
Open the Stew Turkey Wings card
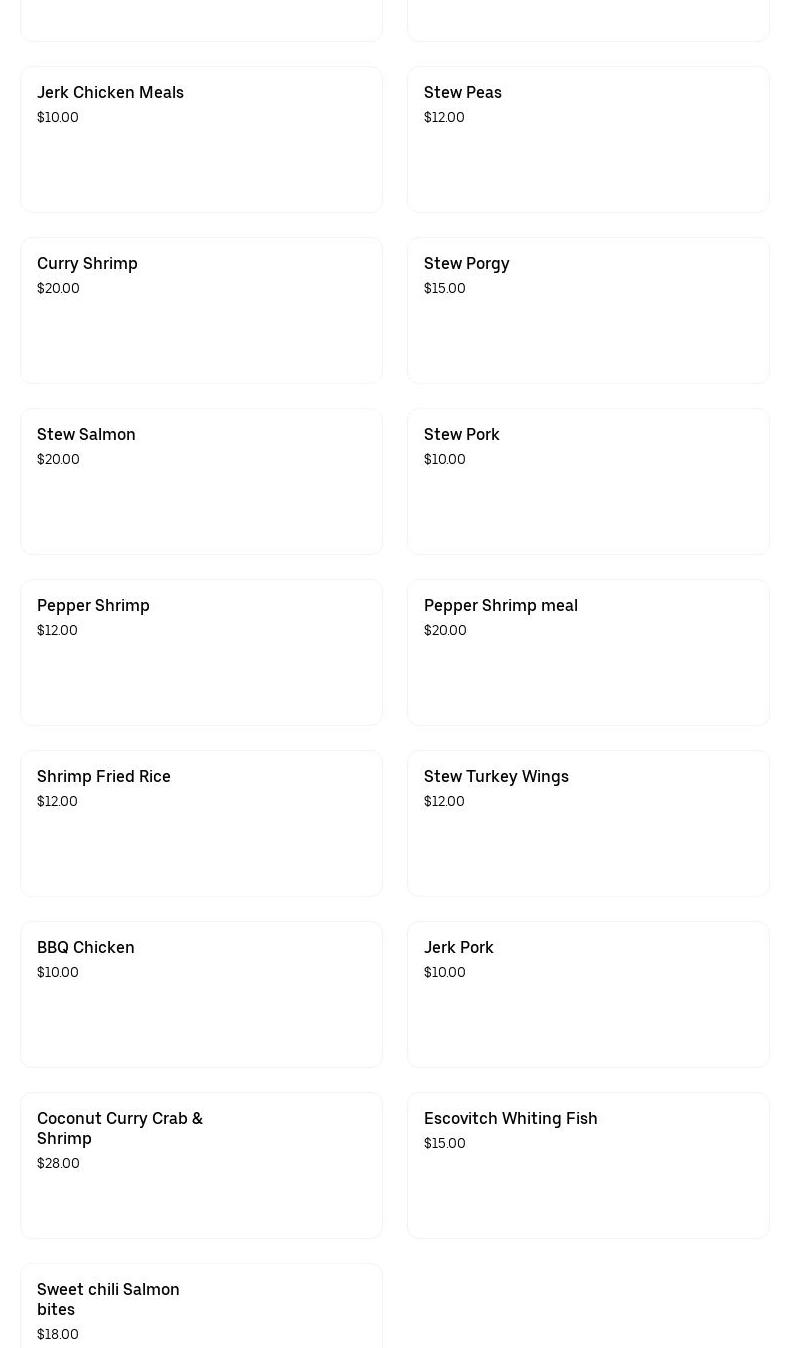click(588, 824)
